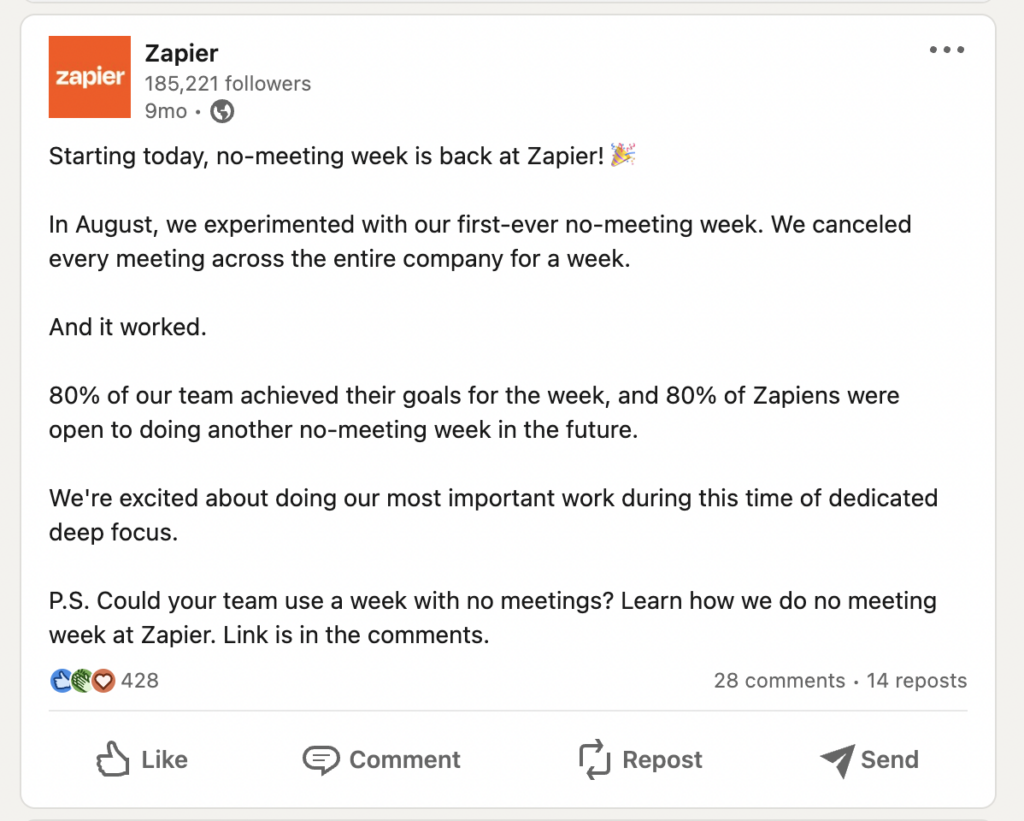The height and width of the screenshot is (821, 1024).
Task: Click the green celebrate reaction icon
Action: [x=81, y=681]
